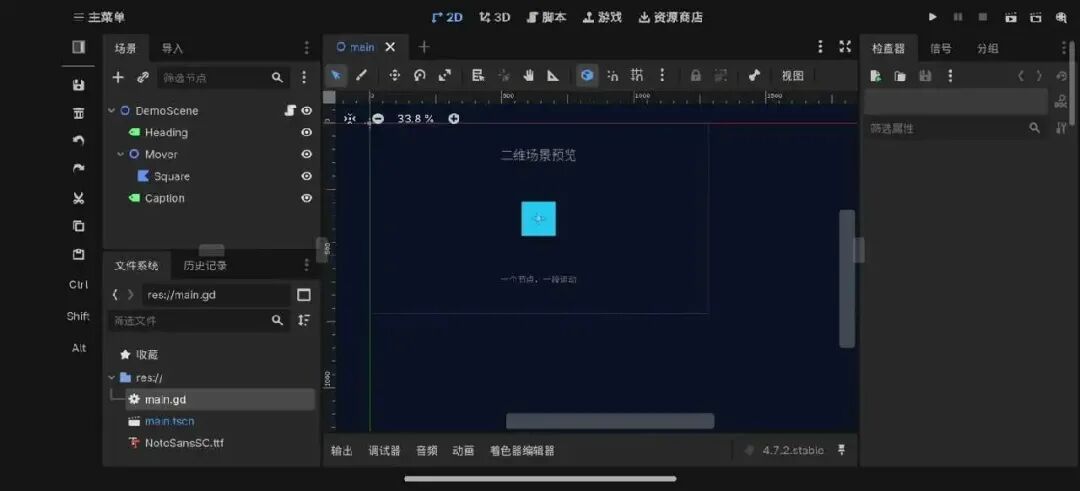
Task: Activate the Pan hand tool
Action: pos(528,76)
